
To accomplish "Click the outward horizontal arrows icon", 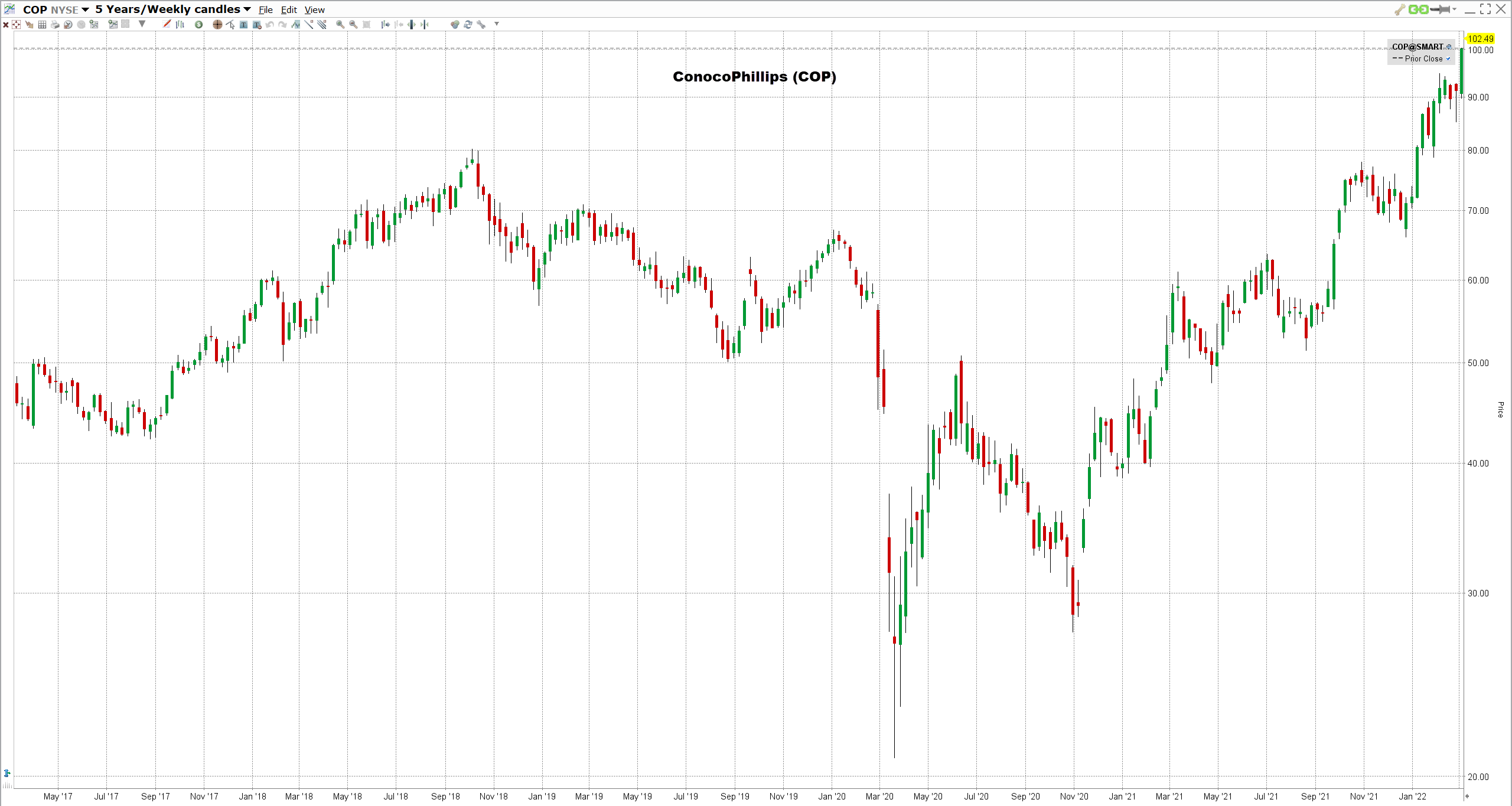I will click(412, 25).
